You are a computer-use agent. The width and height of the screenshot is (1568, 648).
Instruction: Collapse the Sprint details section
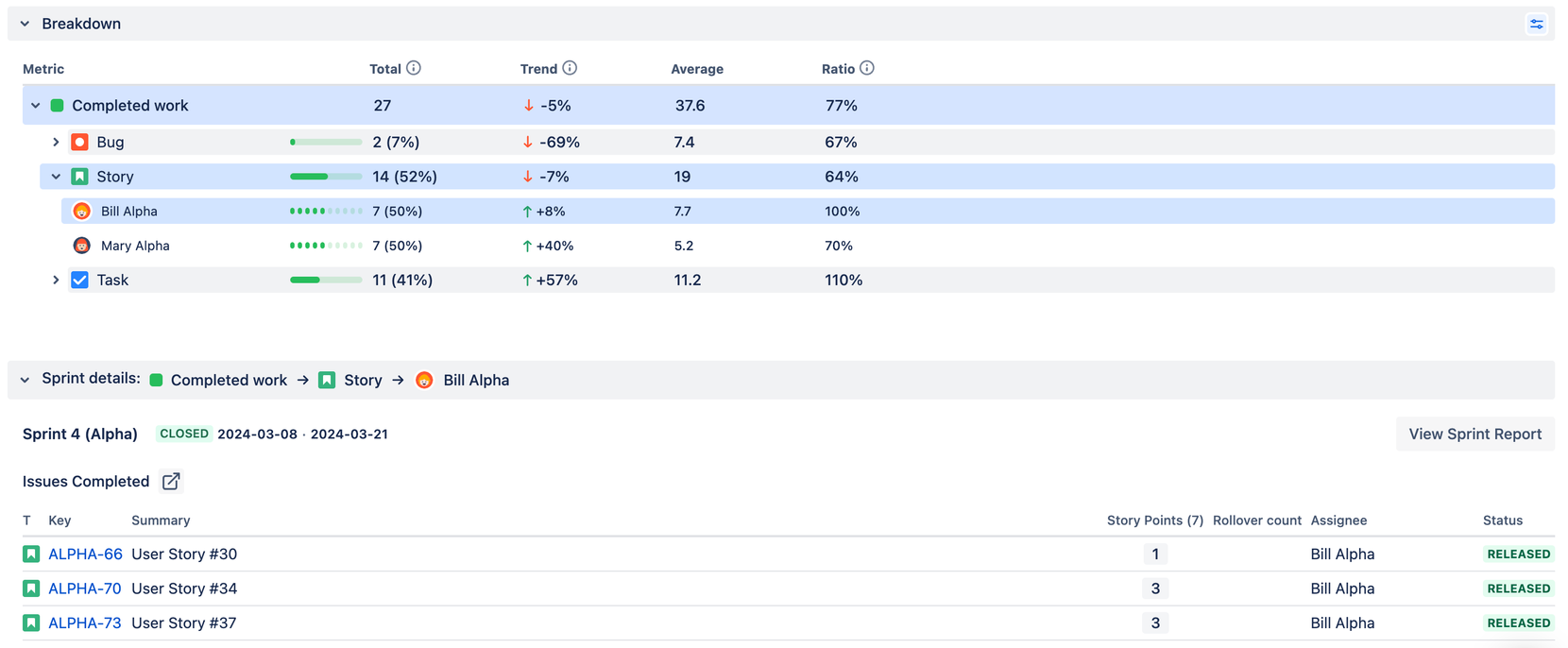point(25,380)
